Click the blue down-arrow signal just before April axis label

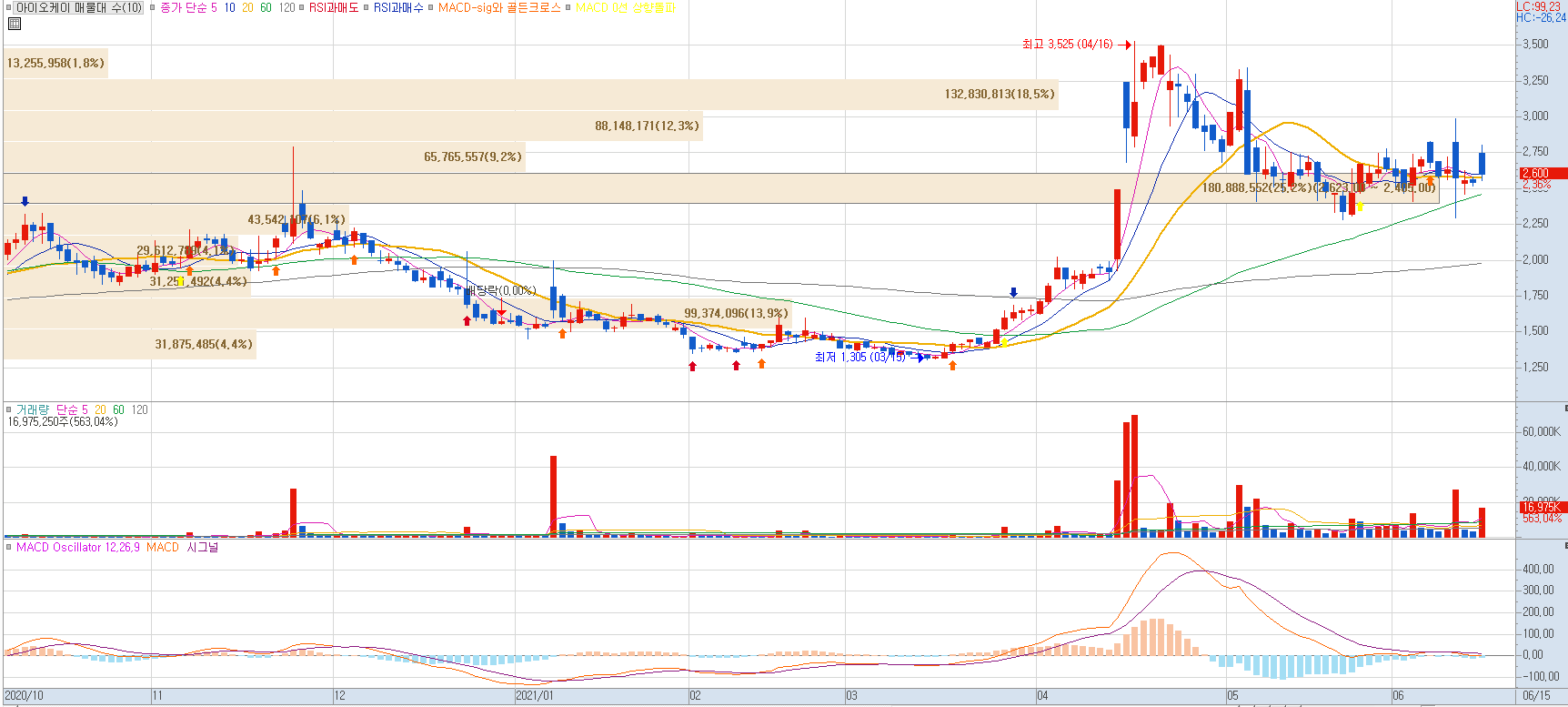(1014, 292)
